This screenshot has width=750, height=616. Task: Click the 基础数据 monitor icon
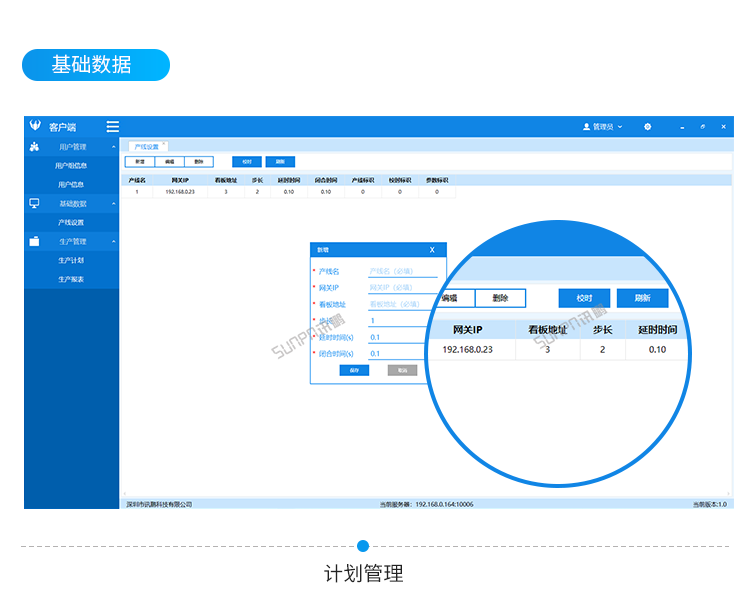pos(34,203)
